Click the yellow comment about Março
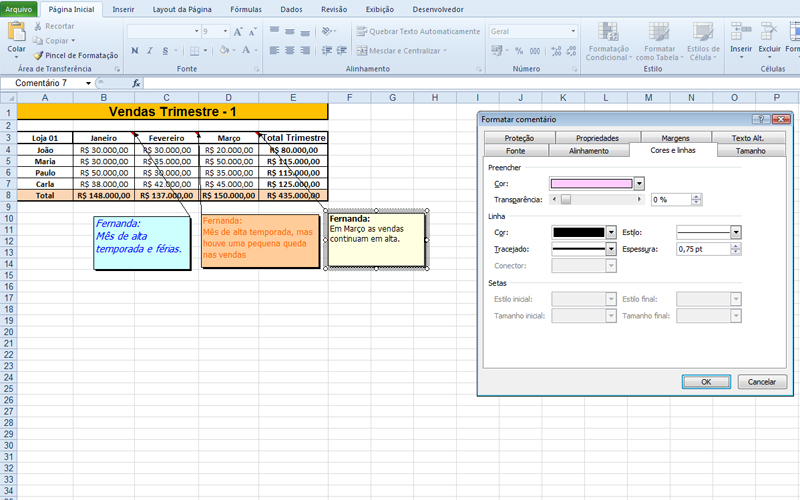800x500 pixels. [x=376, y=240]
